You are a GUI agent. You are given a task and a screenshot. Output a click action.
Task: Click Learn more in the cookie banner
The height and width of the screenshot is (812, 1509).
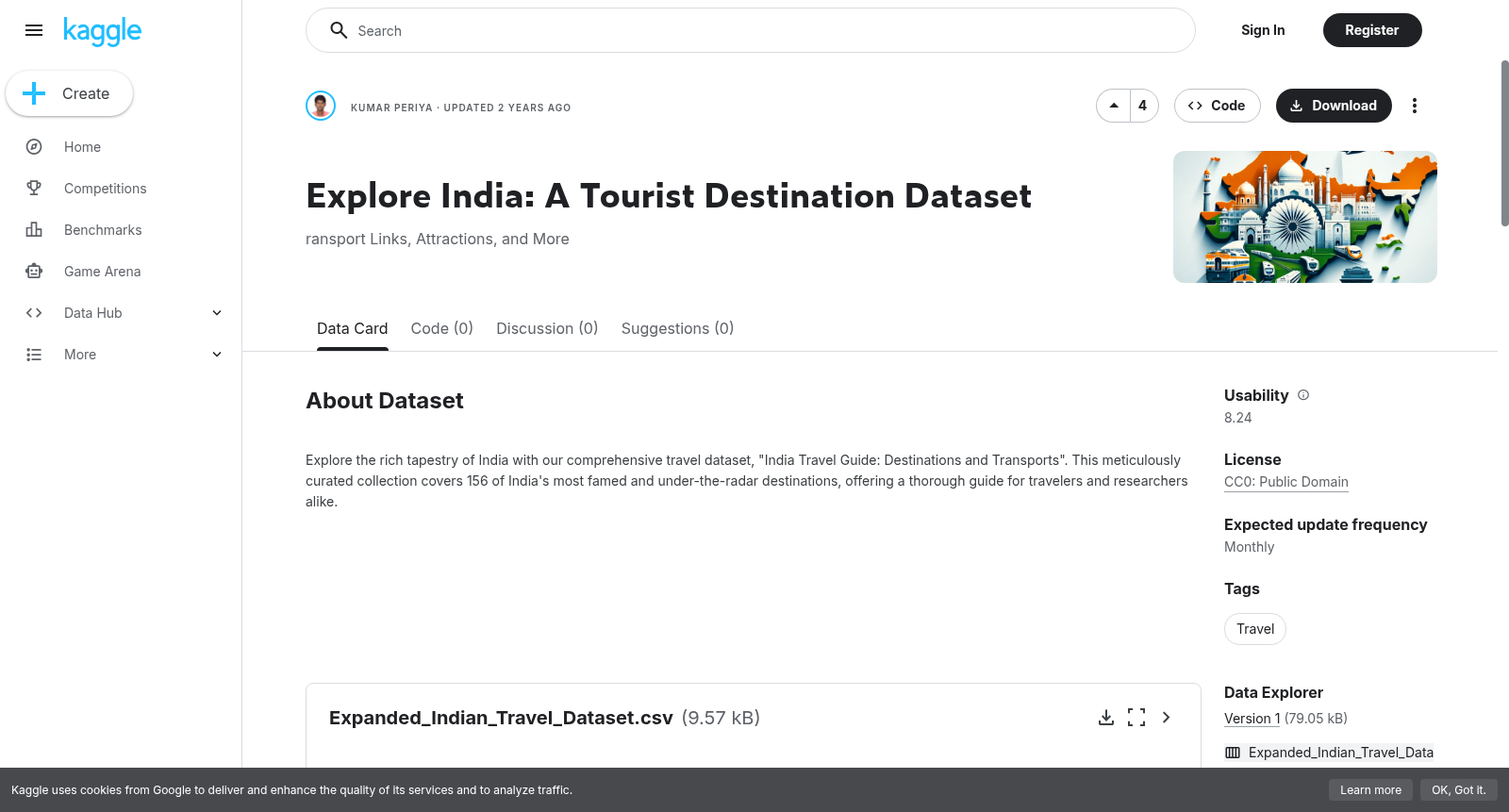pyautogui.click(x=1371, y=790)
